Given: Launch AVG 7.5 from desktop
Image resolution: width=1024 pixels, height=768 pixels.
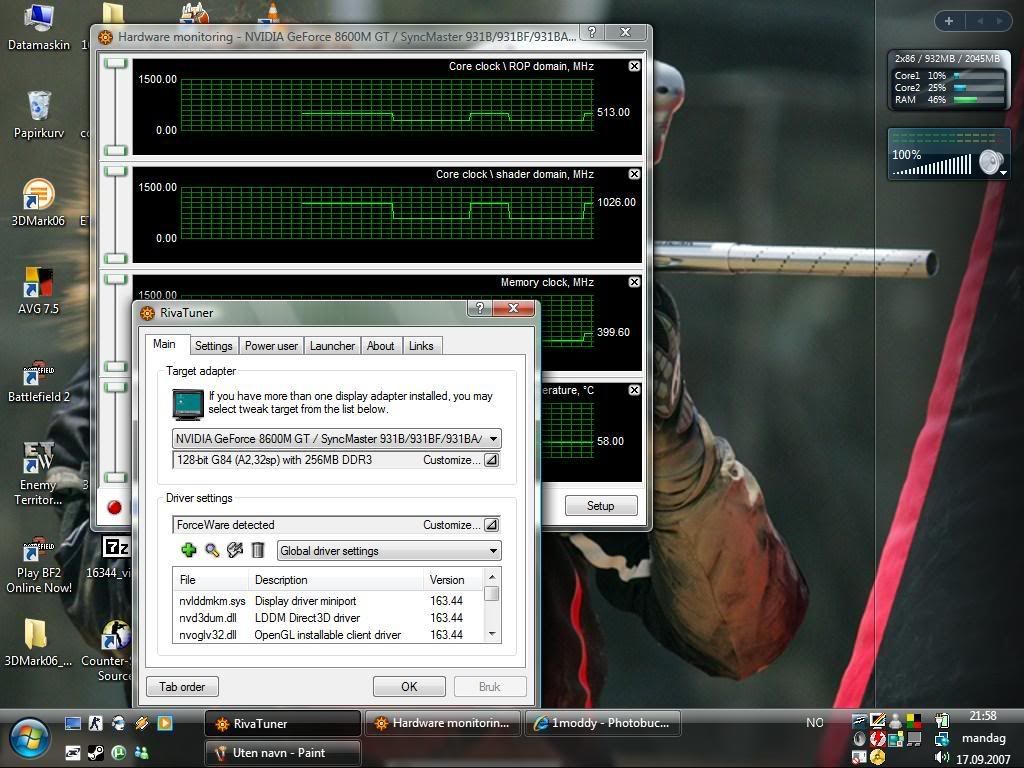Looking at the screenshot, I should pos(39,291).
